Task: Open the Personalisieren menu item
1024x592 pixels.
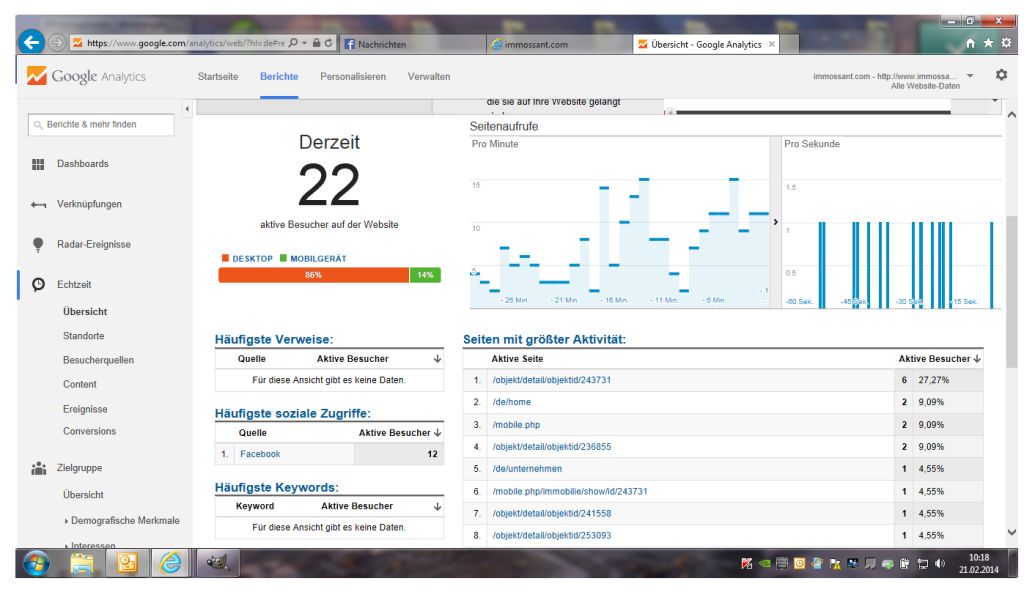Action: click(352, 77)
